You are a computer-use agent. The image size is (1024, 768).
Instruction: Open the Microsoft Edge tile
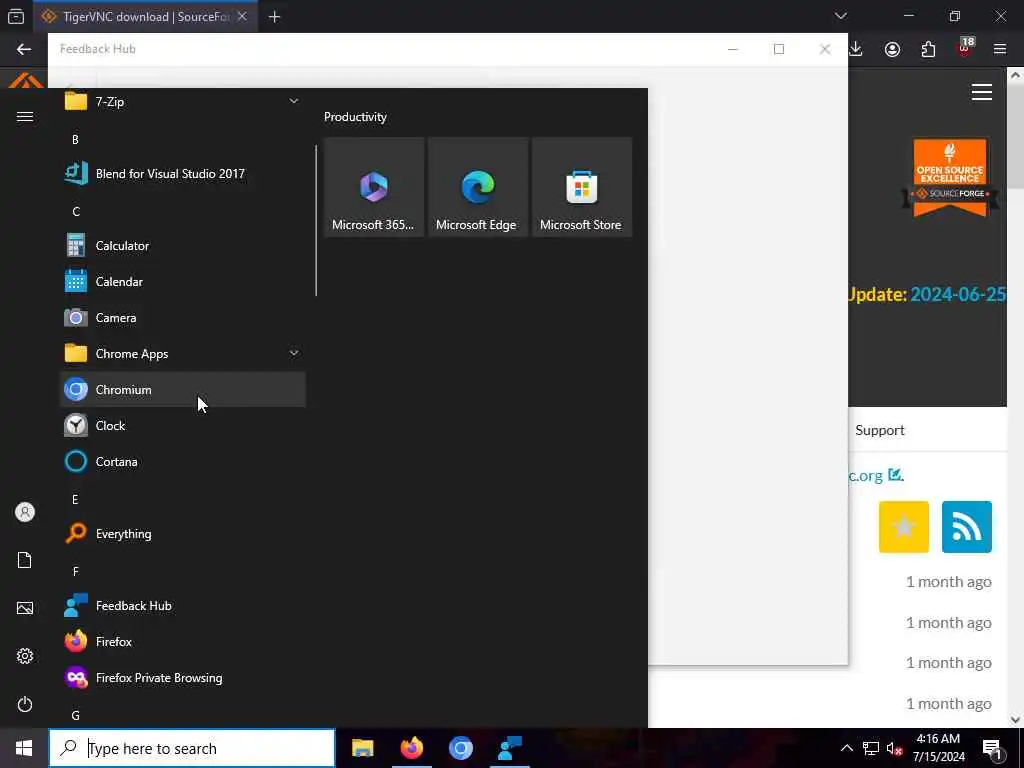[477, 187]
